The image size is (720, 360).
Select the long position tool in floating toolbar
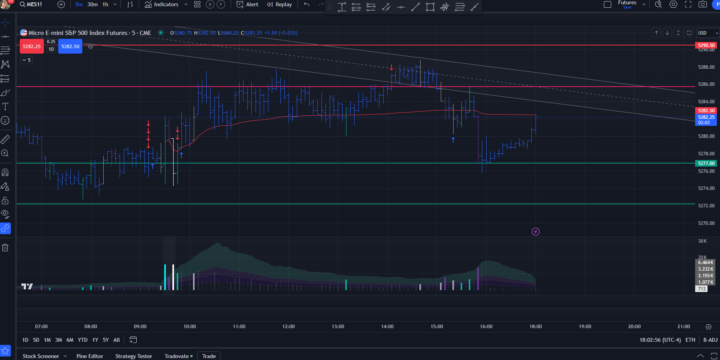coord(356,7)
